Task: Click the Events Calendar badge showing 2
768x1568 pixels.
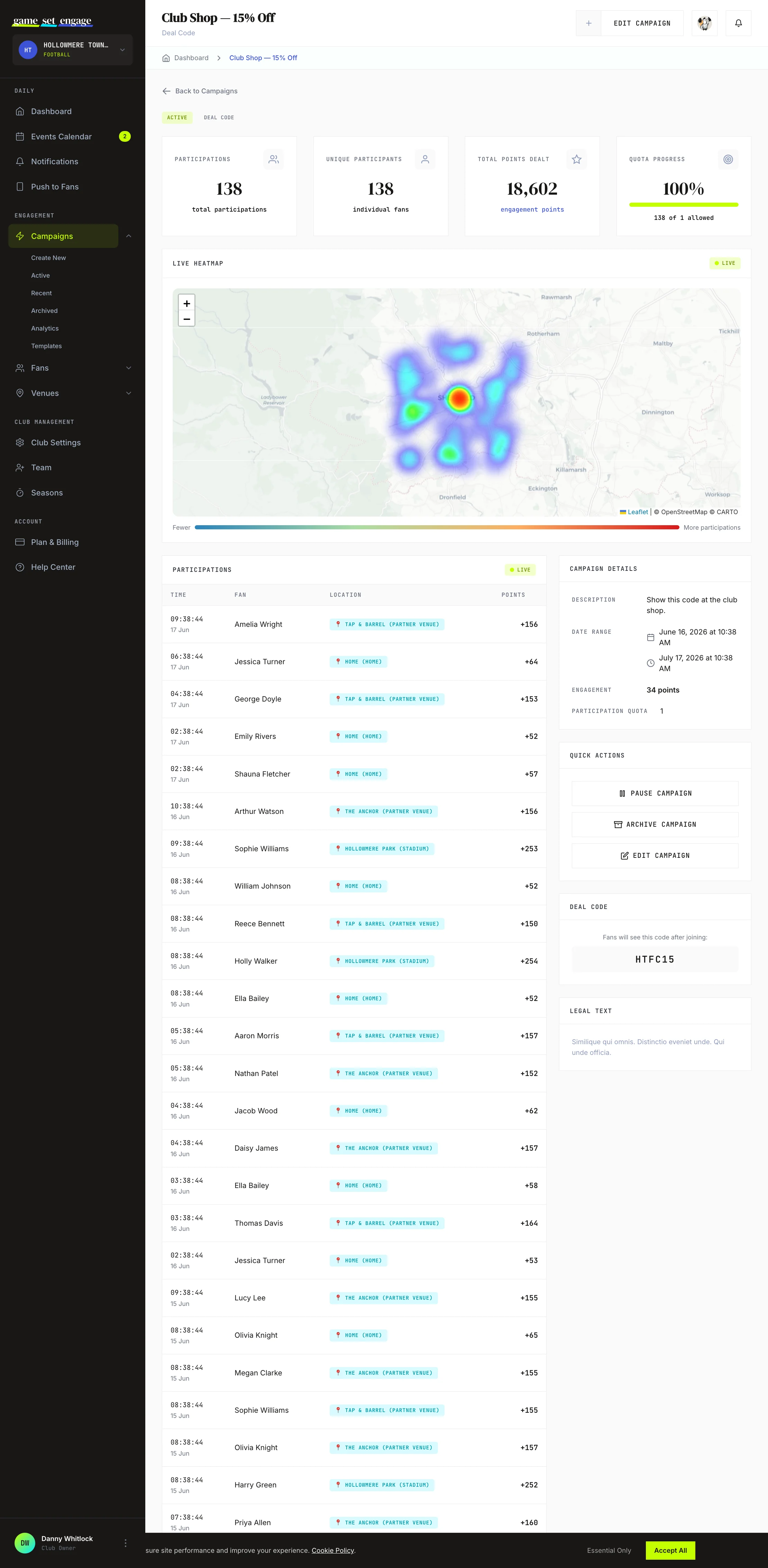Action: click(x=125, y=136)
